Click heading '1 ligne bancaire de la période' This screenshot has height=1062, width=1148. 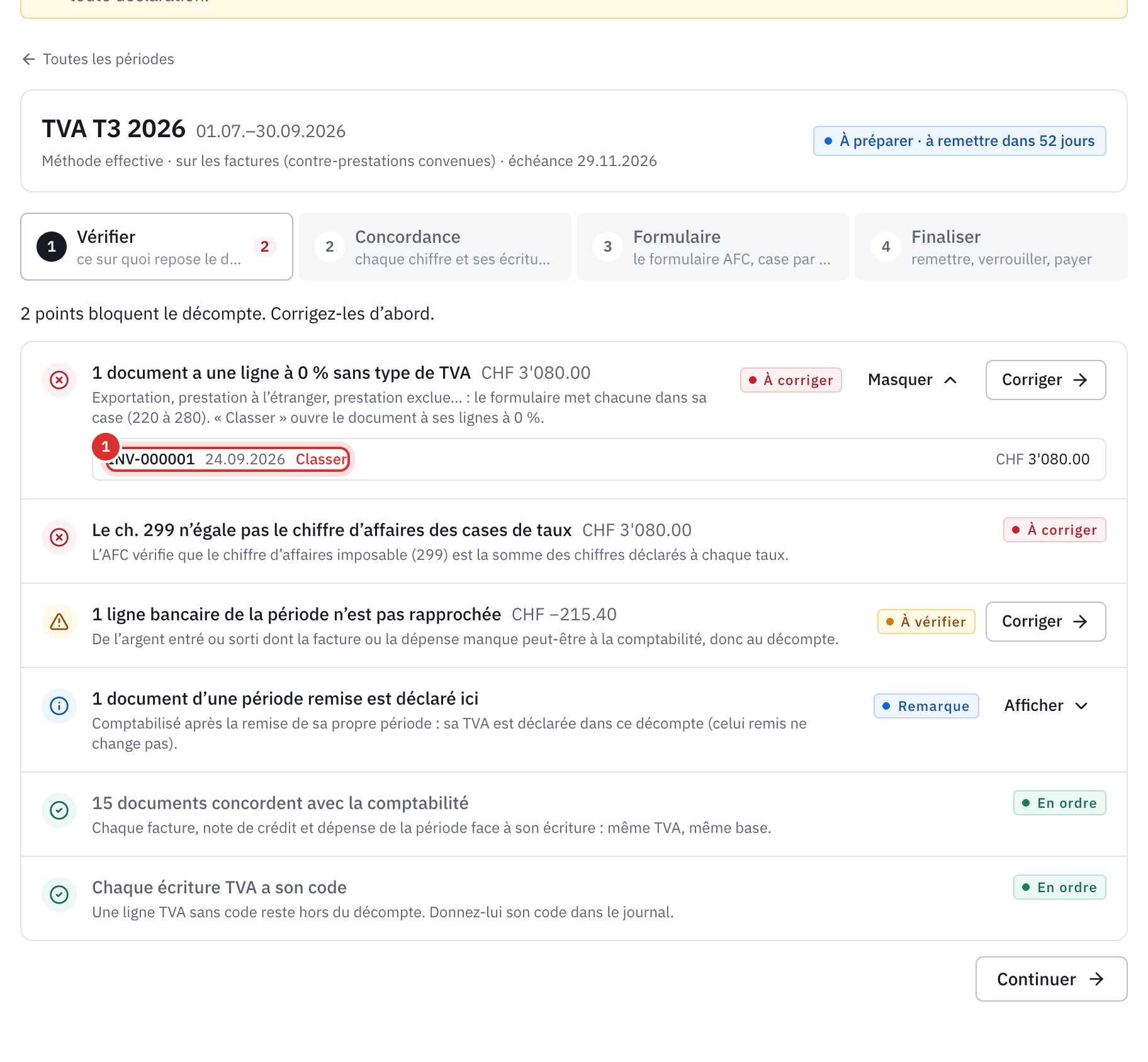(296, 614)
